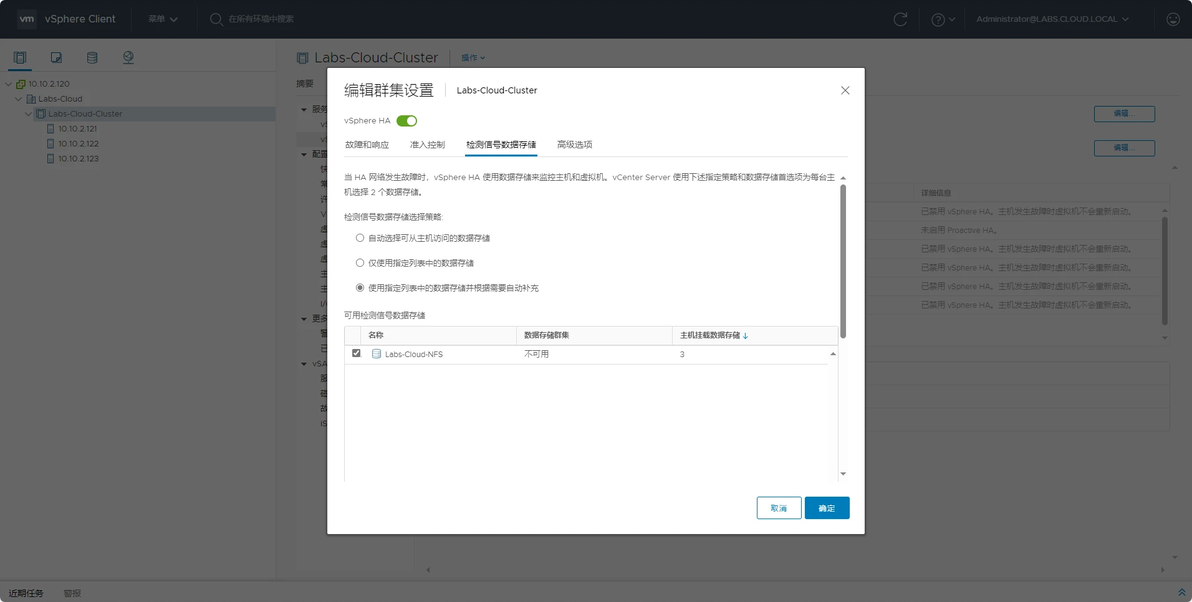The width and height of the screenshot is (1192, 602).
Task: Uncheck the Labs-Cloud-NFS datastore checkbox
Action: coord(356,353)
